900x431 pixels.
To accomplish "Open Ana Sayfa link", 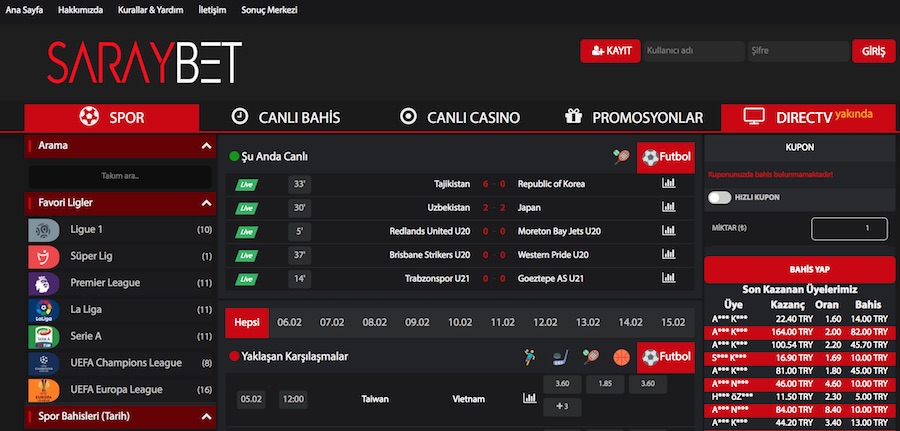I will pyautogui.click(x=24, y=10).
